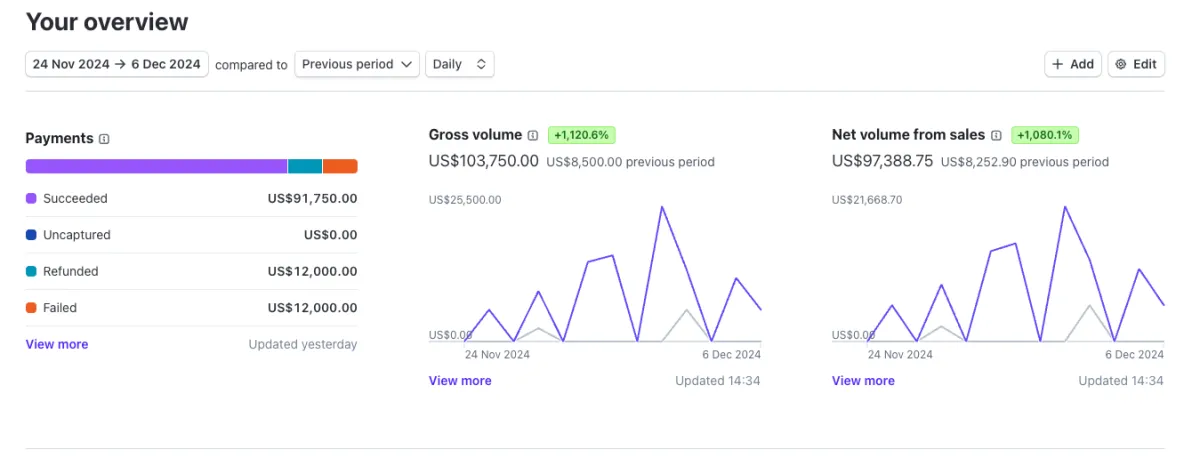Click the info icon beside Payments

105,139
